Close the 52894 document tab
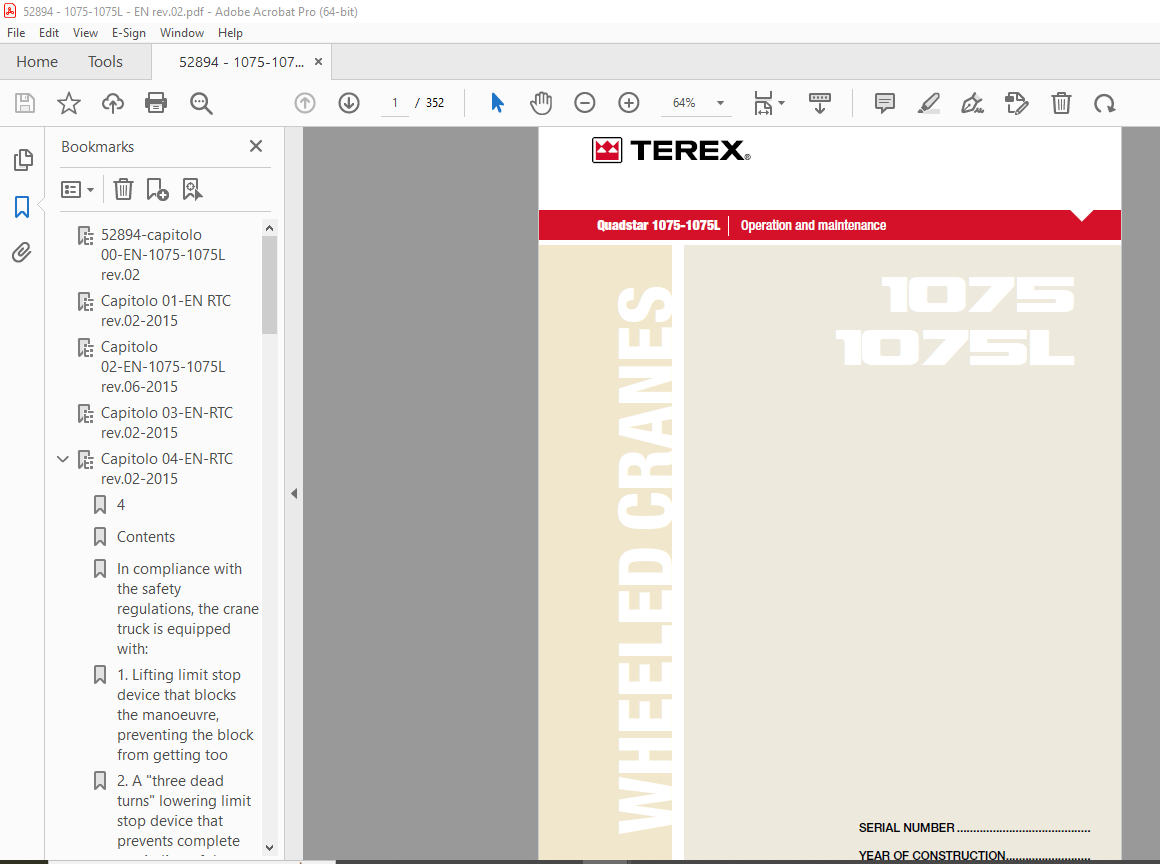Screen dimensions: 1160x864 318,61
